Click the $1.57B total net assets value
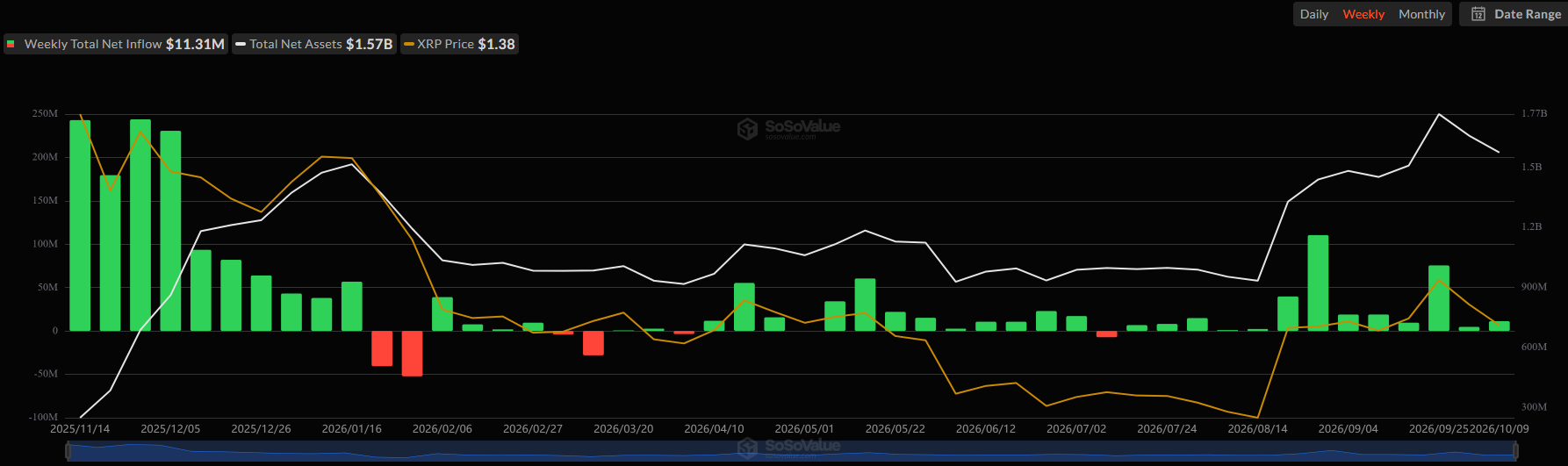1568x466 pixels. (369, 44)
